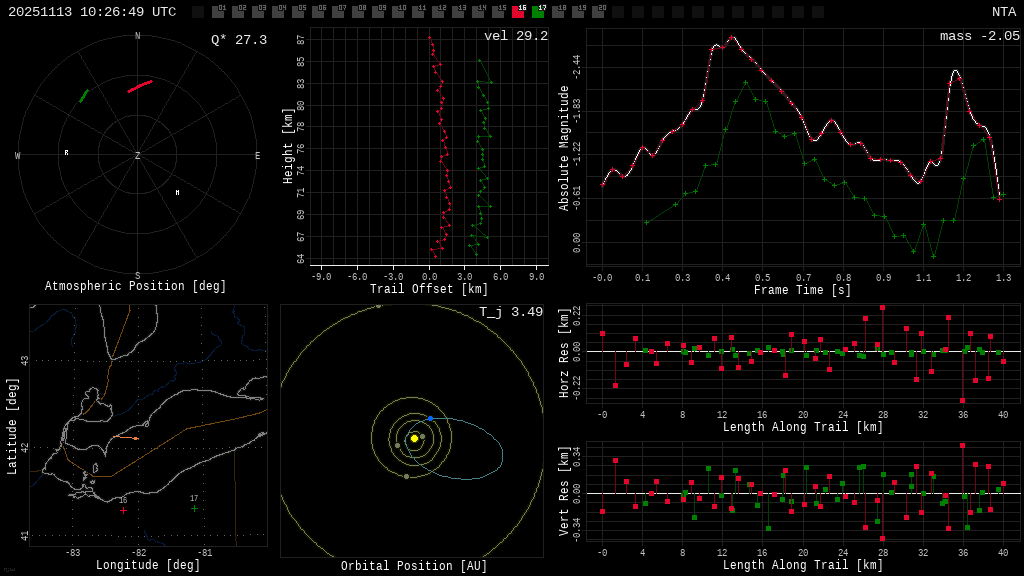The height and width of the screenshot is (576, 1024).
Task: Click the Absolute Magnitude axis label
Action: coord(564,148)
